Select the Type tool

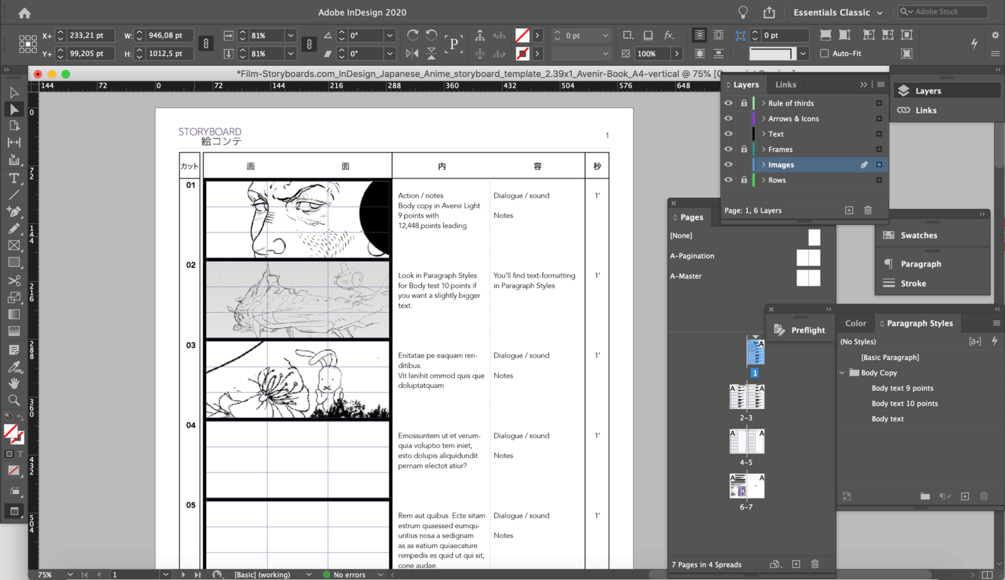pos(14,178)
